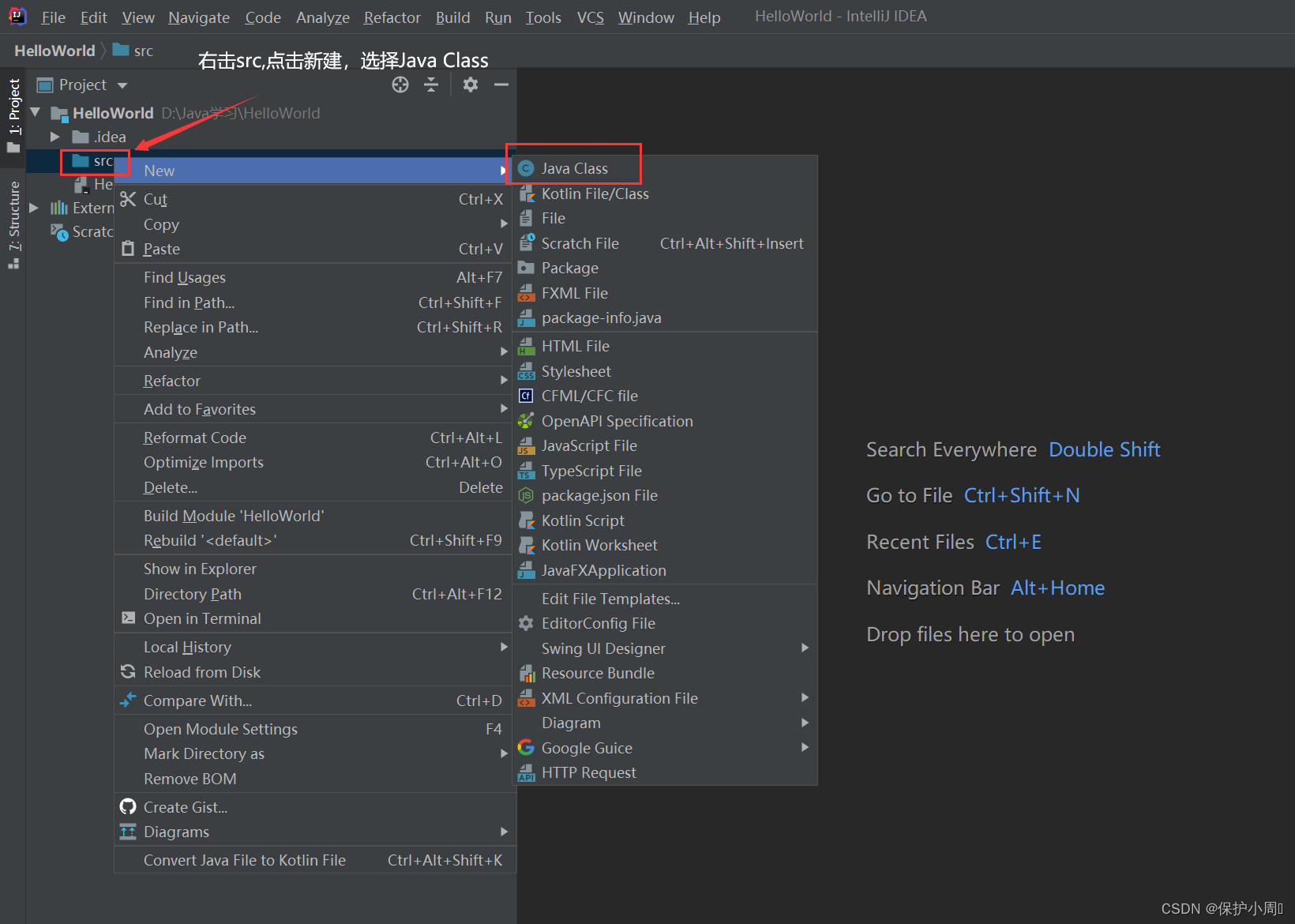Click the TypeScript File icon
This screenshot has height=924, width=1295.
pos(526,471)
